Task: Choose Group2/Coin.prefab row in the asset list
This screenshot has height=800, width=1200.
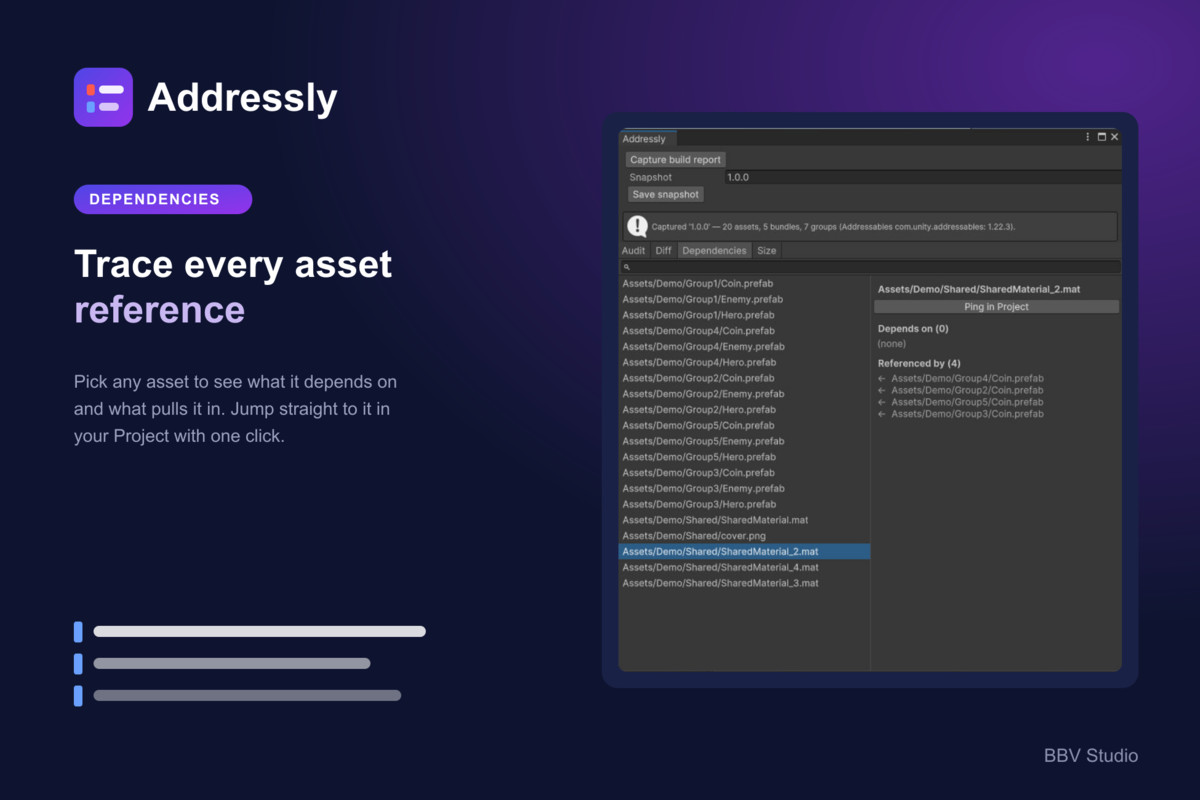Action: [x=744, y=378]
